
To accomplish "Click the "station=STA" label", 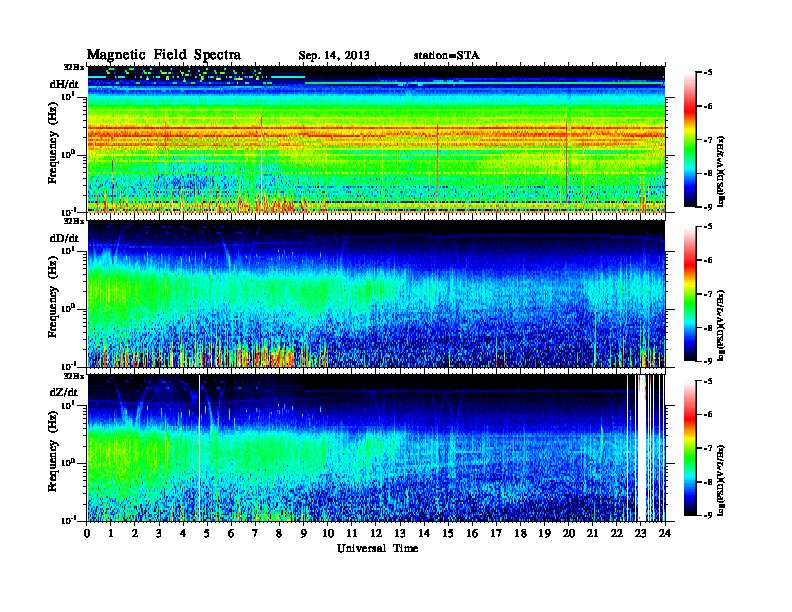I will tap(447, 55).
